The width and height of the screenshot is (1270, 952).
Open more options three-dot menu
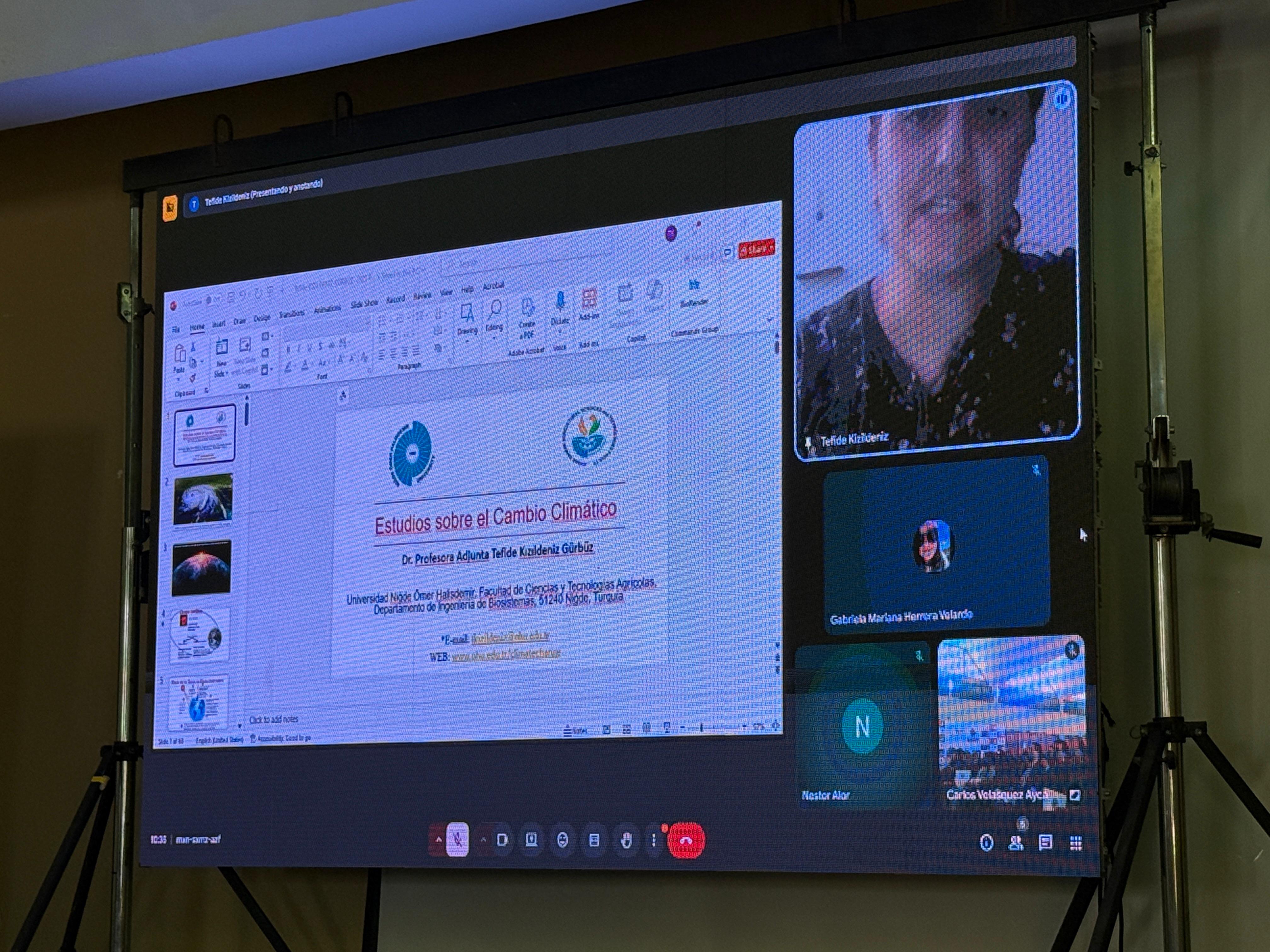tap(653, 841)
